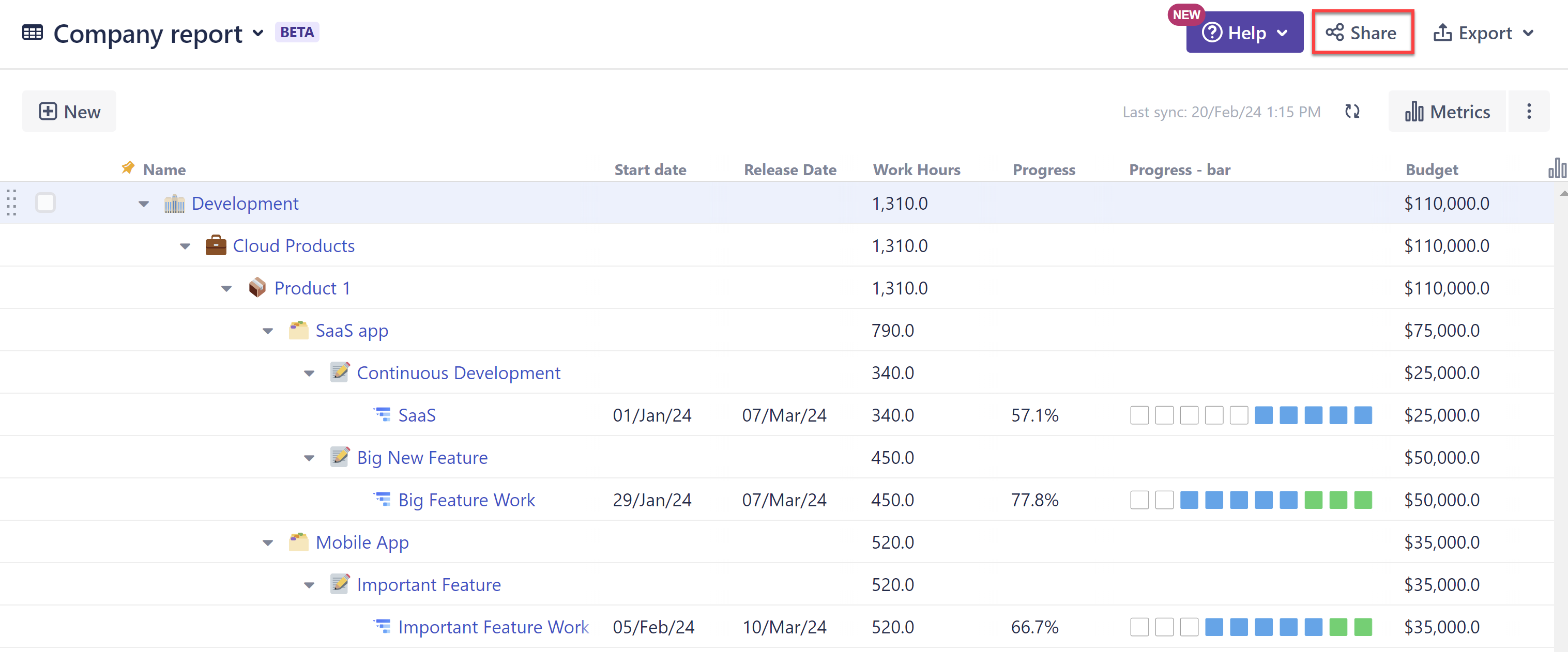This screenshot has height=652, width=1568.
Task: Click the New button
Action: click(x=69, y=111)
